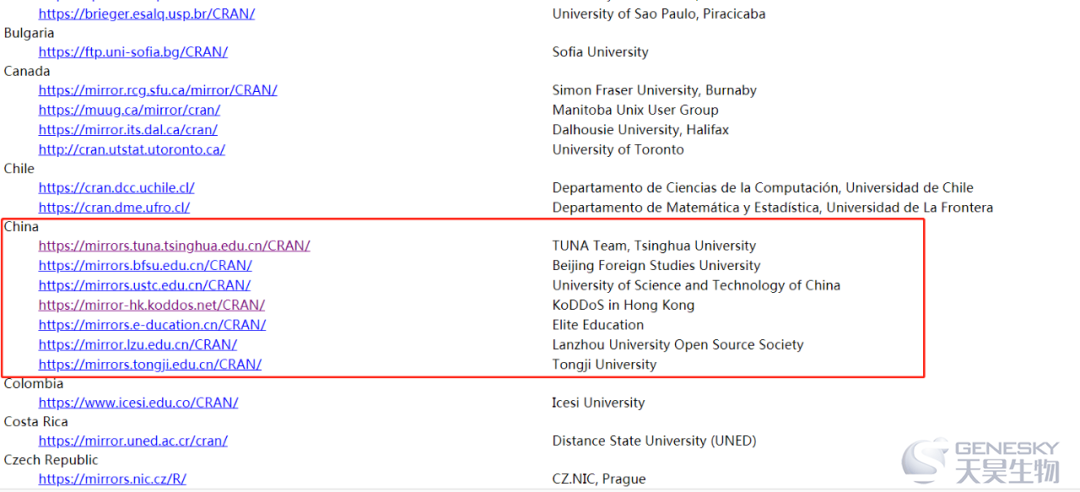1080x492 pixels.
Task: Open the mirrors.nic.cz R mirror link
Action: 112,479
